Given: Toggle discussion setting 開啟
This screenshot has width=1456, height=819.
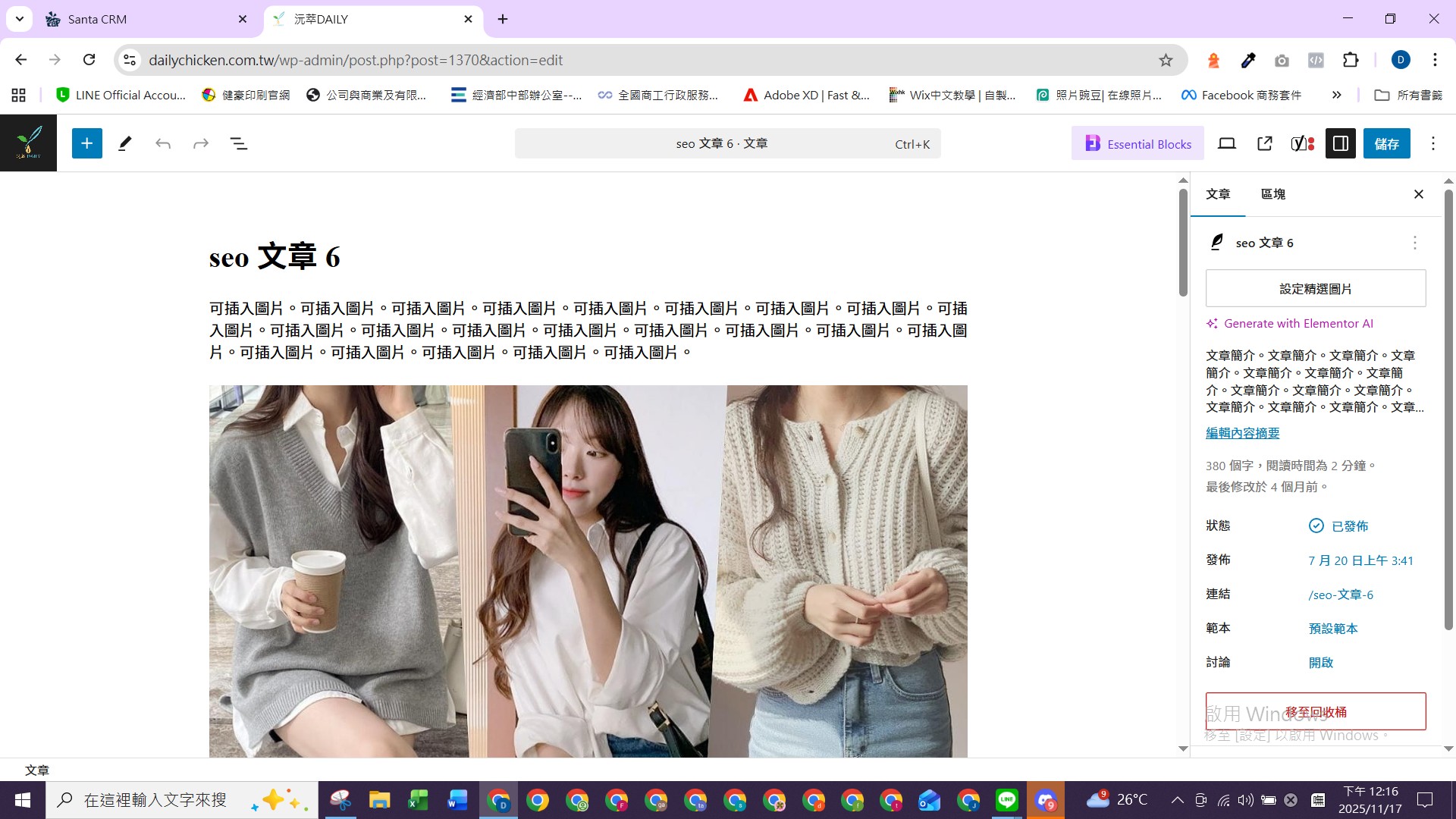Looking at the screenshot, I should tap(1320, 663).
